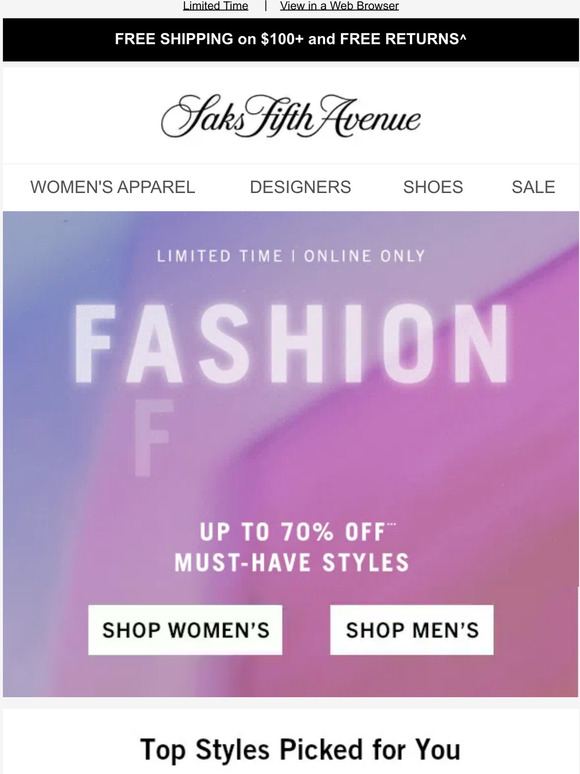Click the Shop Women's button
580x774 pixels.
point(185,630)
